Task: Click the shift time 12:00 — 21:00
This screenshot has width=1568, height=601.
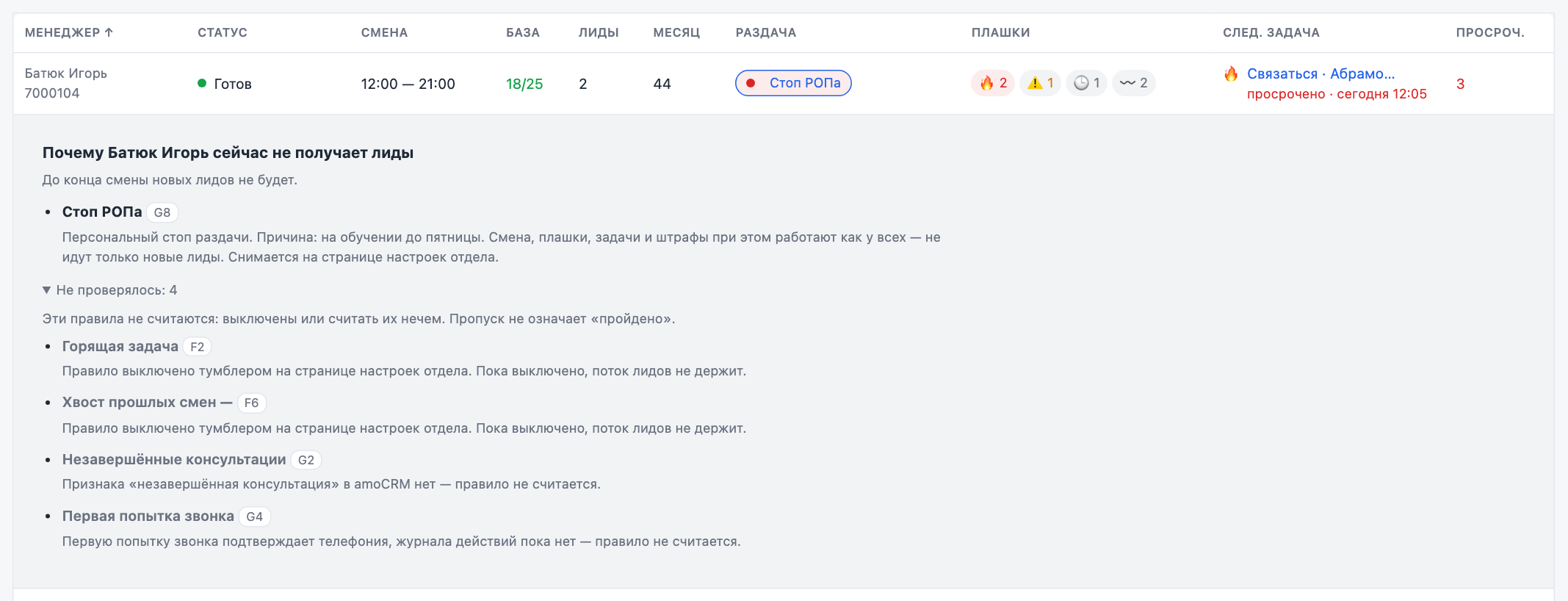Action: (408, 84)
